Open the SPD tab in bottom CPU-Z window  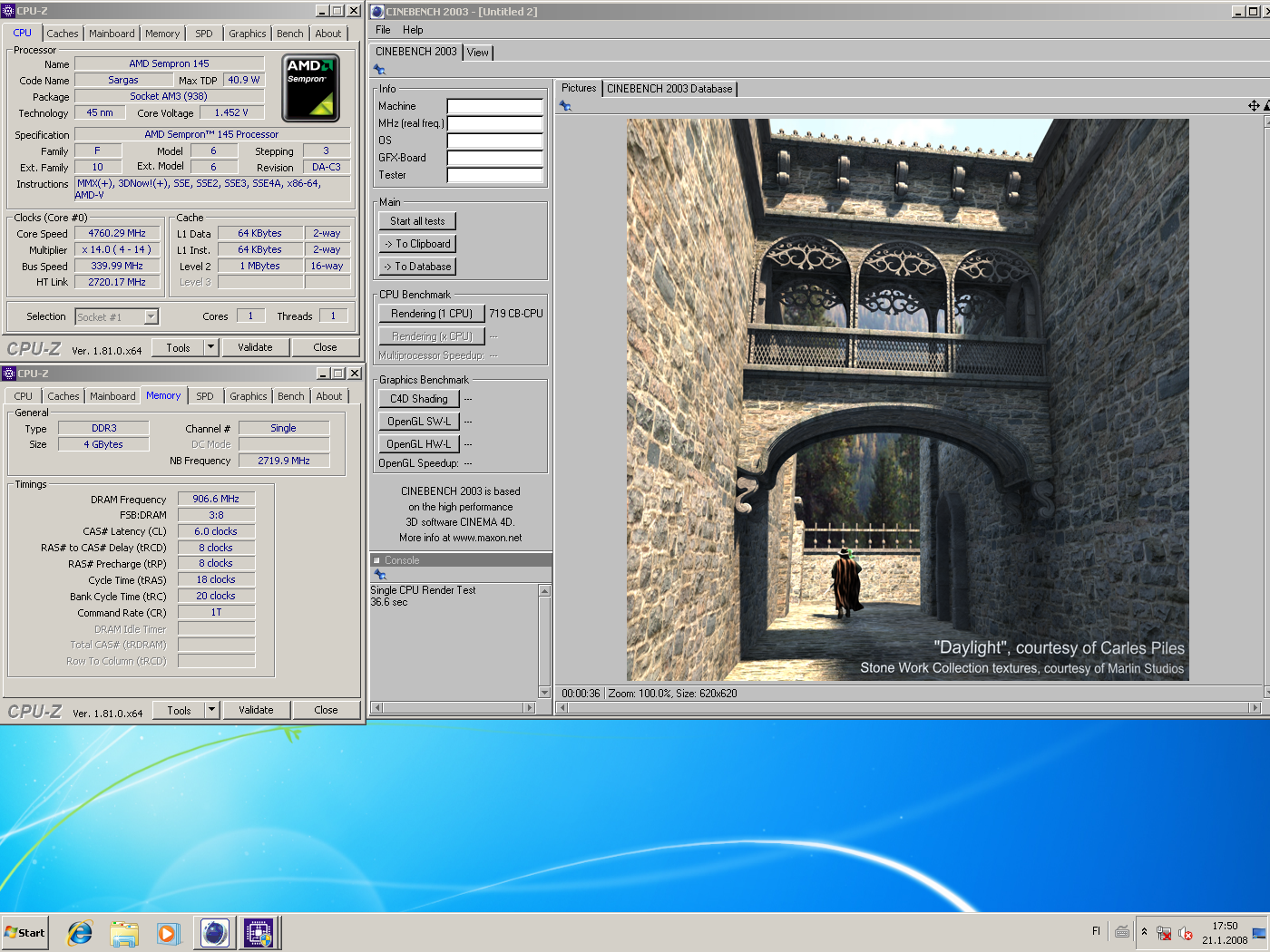[205, 396]
